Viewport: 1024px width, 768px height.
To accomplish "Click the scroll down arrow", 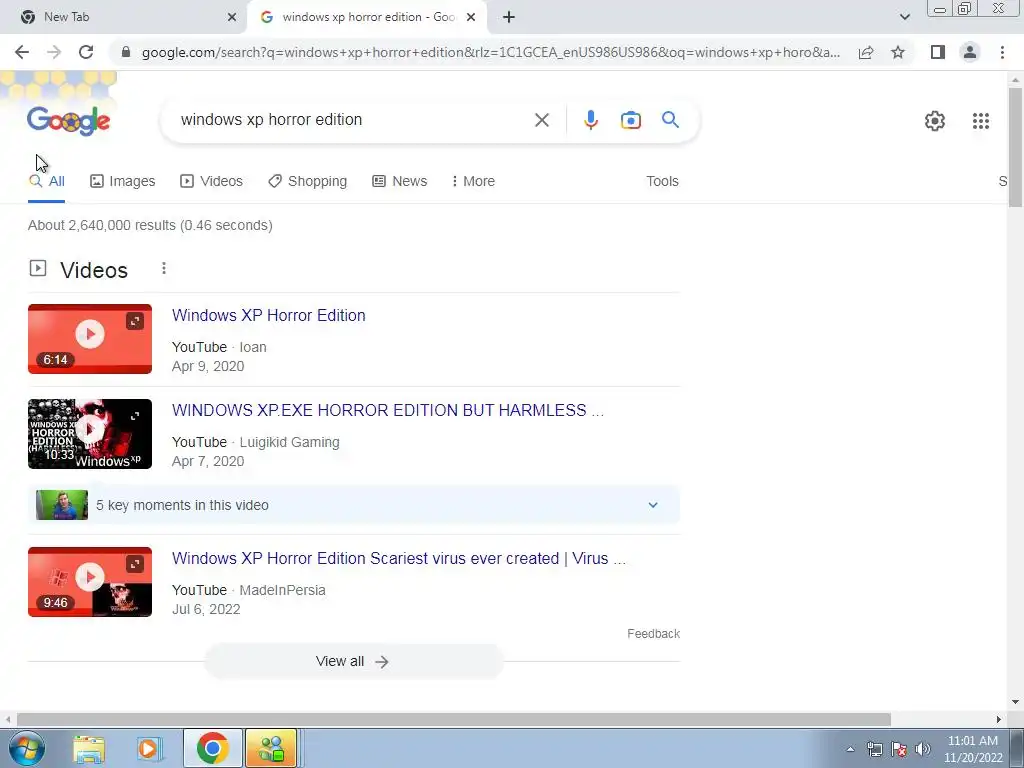I will click(x=1015, y=702).
